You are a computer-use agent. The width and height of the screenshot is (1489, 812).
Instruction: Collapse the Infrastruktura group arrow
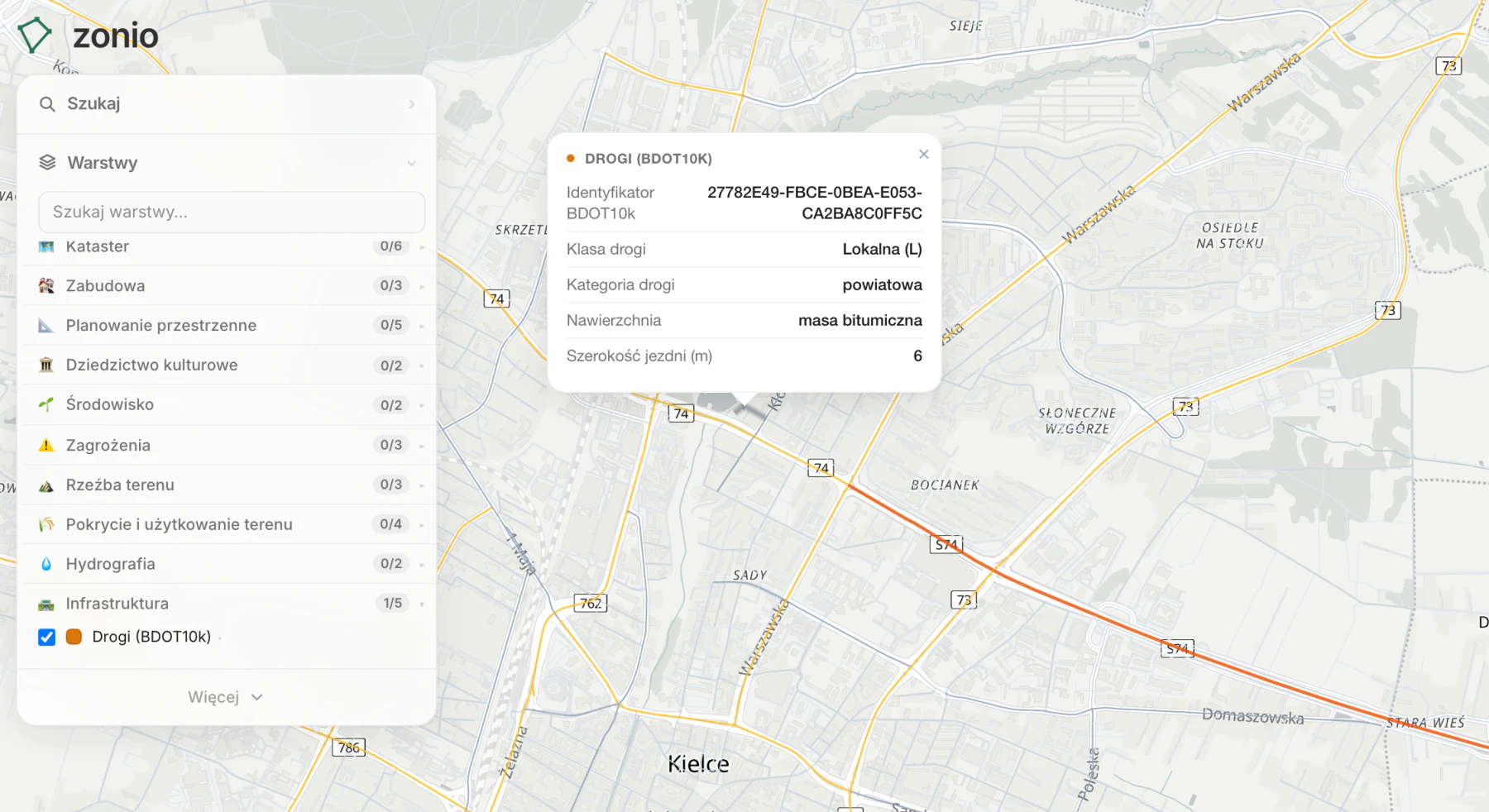422,604
